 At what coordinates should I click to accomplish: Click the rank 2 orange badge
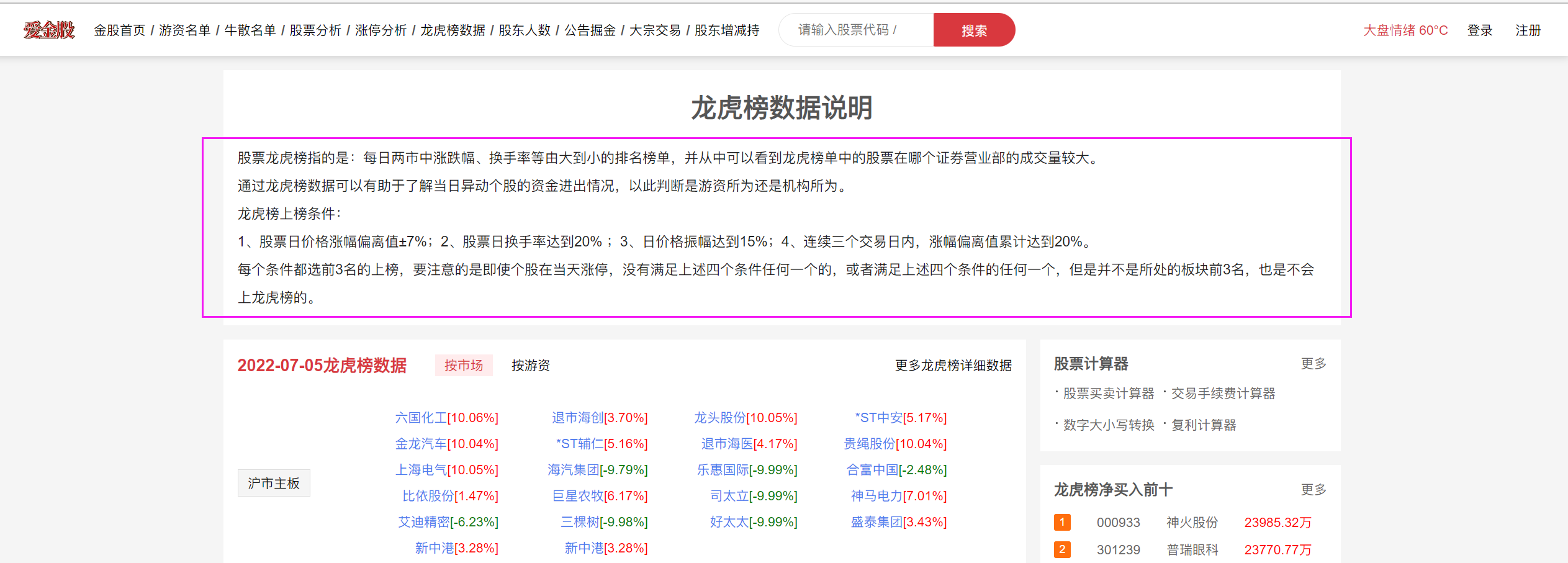pos(1062,549)
